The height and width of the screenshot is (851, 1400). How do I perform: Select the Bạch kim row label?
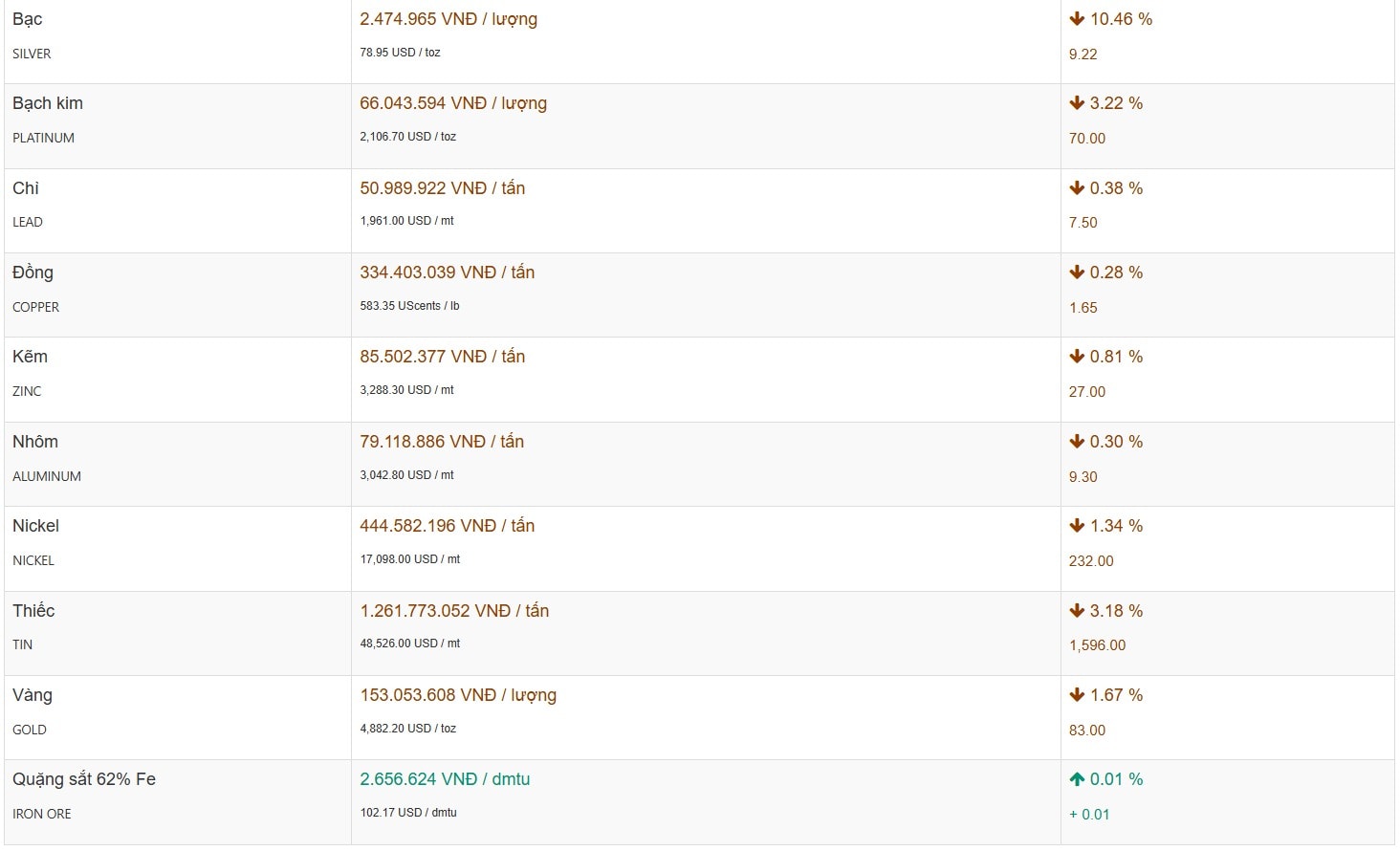48,103
